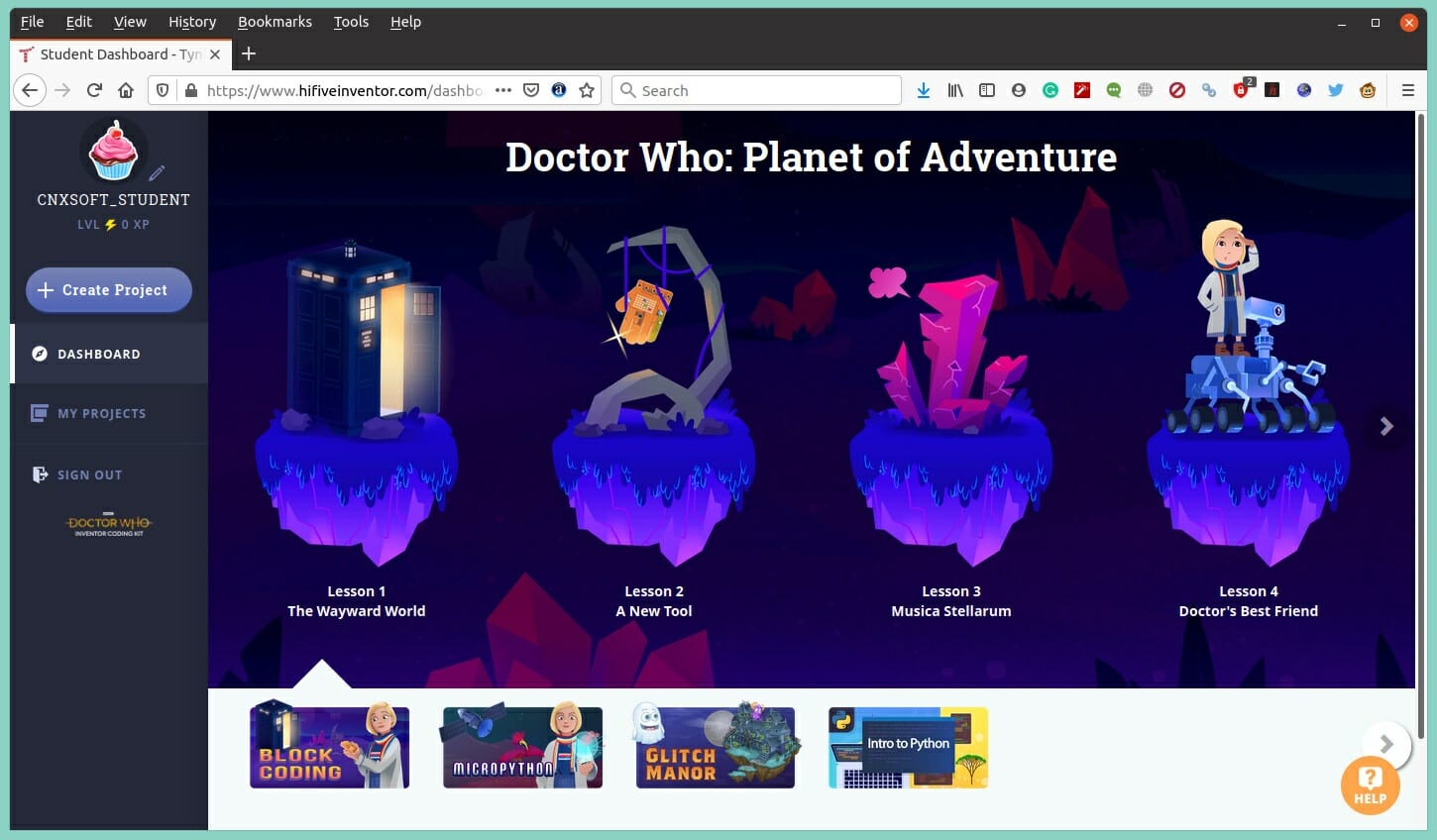Viewport: 1437px width, 840px height.
Task: Click the browser Search field
Action: (x=757, y=90)
